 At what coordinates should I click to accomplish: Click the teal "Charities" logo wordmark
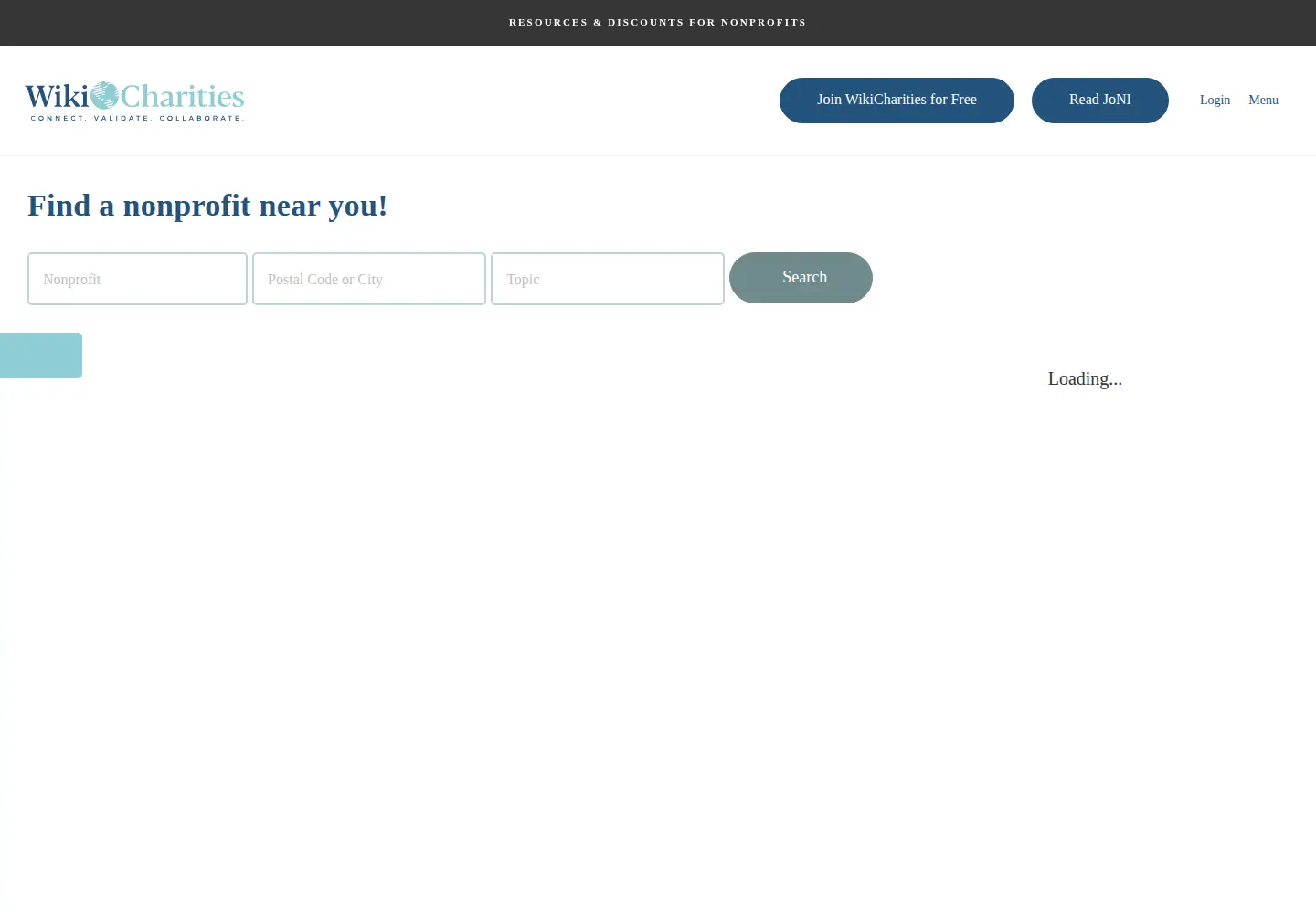point(183,96)
